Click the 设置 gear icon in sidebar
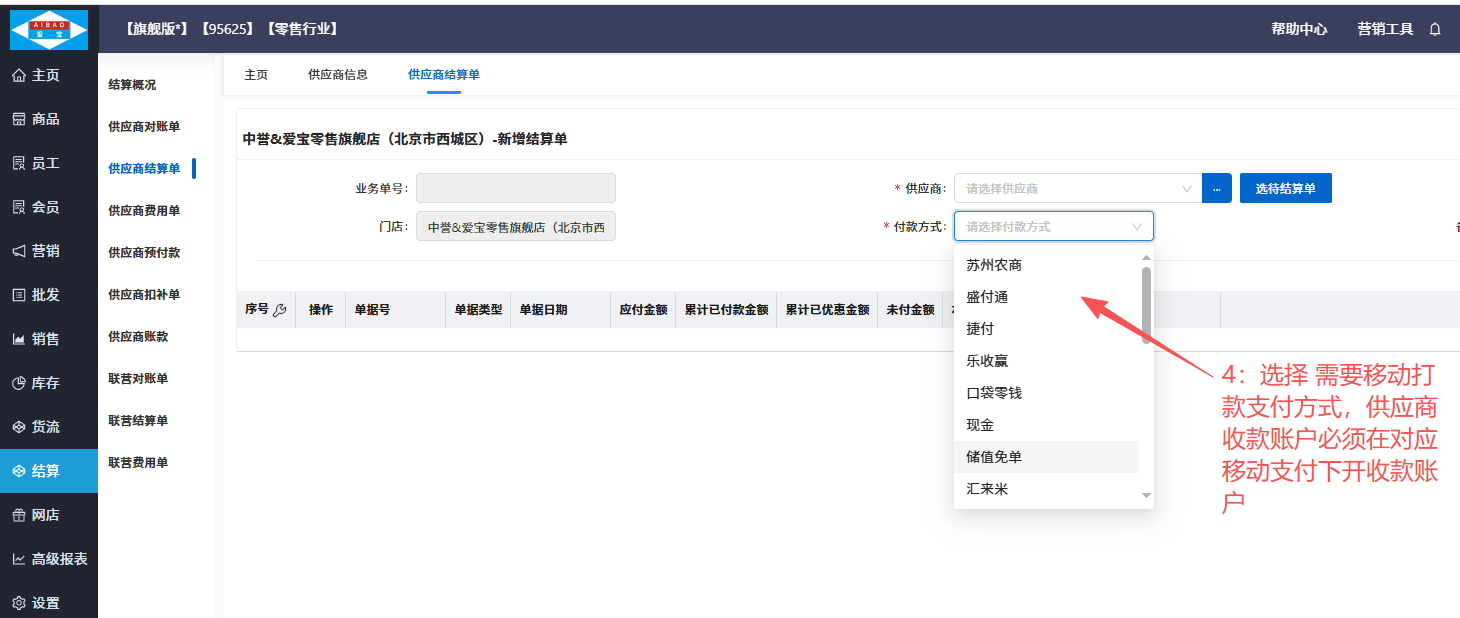 pyautogui.click(x=19, y=603)
